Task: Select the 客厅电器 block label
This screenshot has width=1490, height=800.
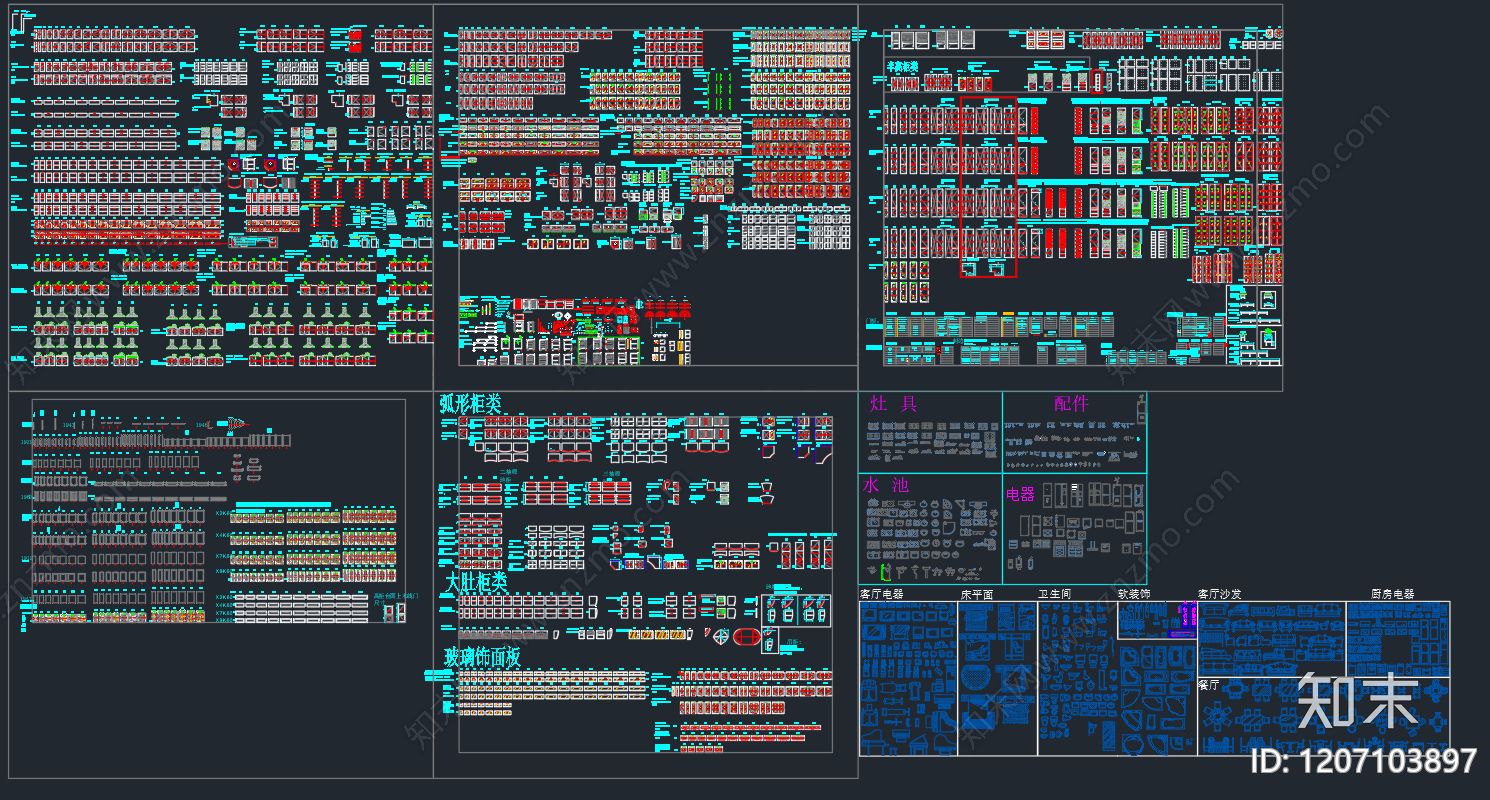Action: pyautogui.click(x=881, y=594)
